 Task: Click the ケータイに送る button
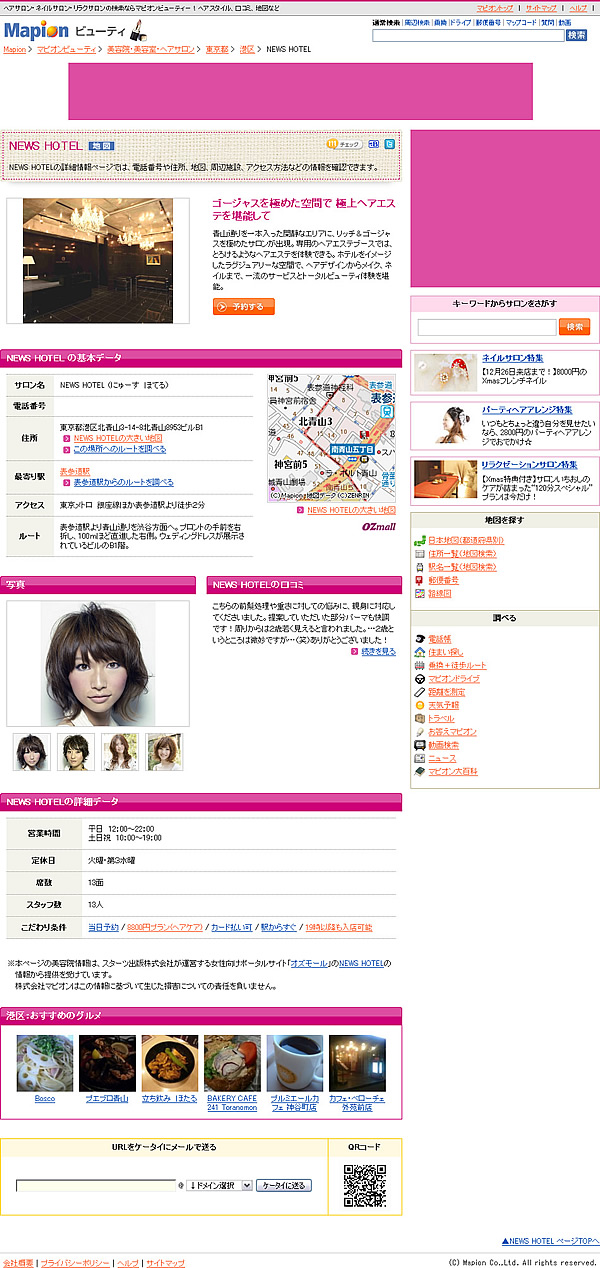coord(284,1185)
